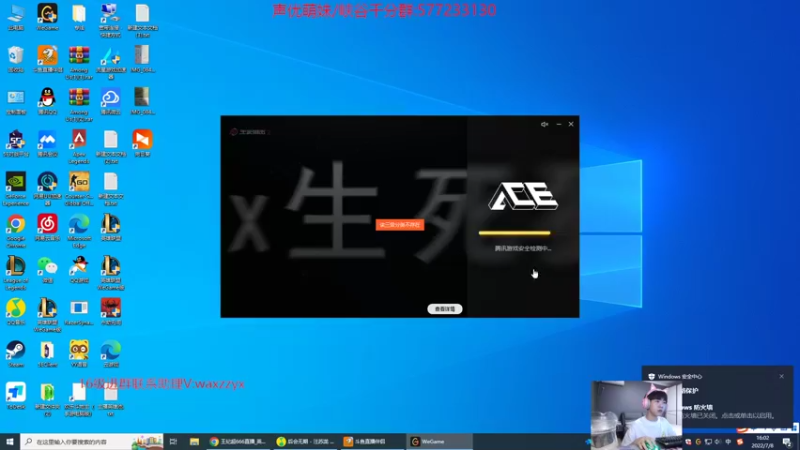Dismiss the Windows Security Center notification
The image size is (800, 450).
click(x=781, y=377)
